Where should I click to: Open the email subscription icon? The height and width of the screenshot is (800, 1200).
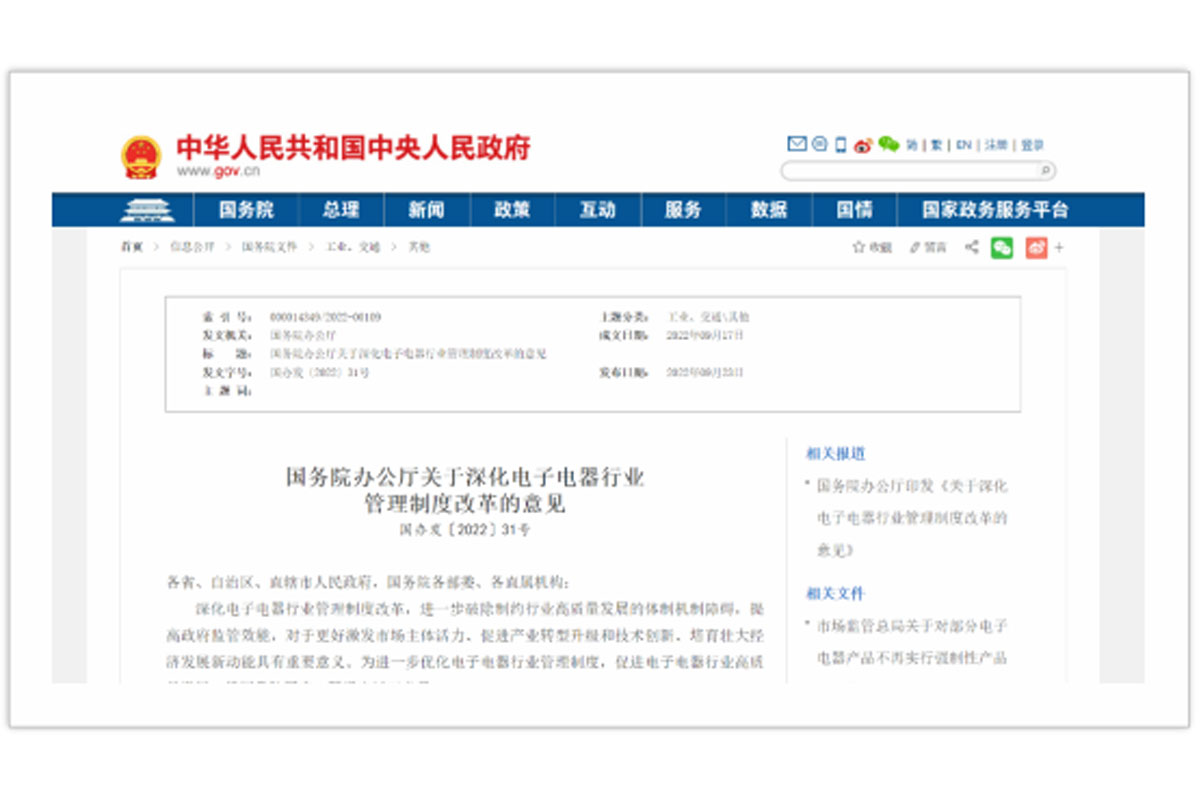[x=796, y=143]
